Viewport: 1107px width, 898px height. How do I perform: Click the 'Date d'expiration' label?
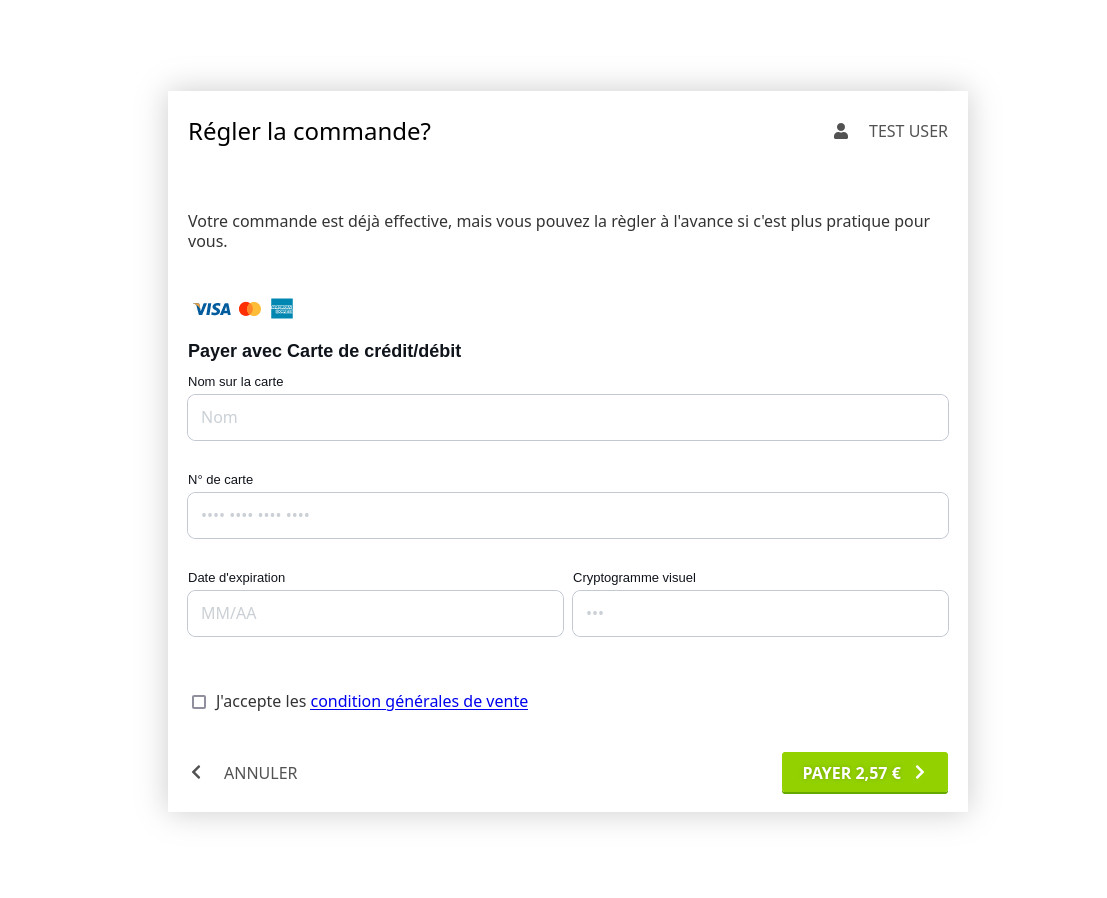(237, 578)
